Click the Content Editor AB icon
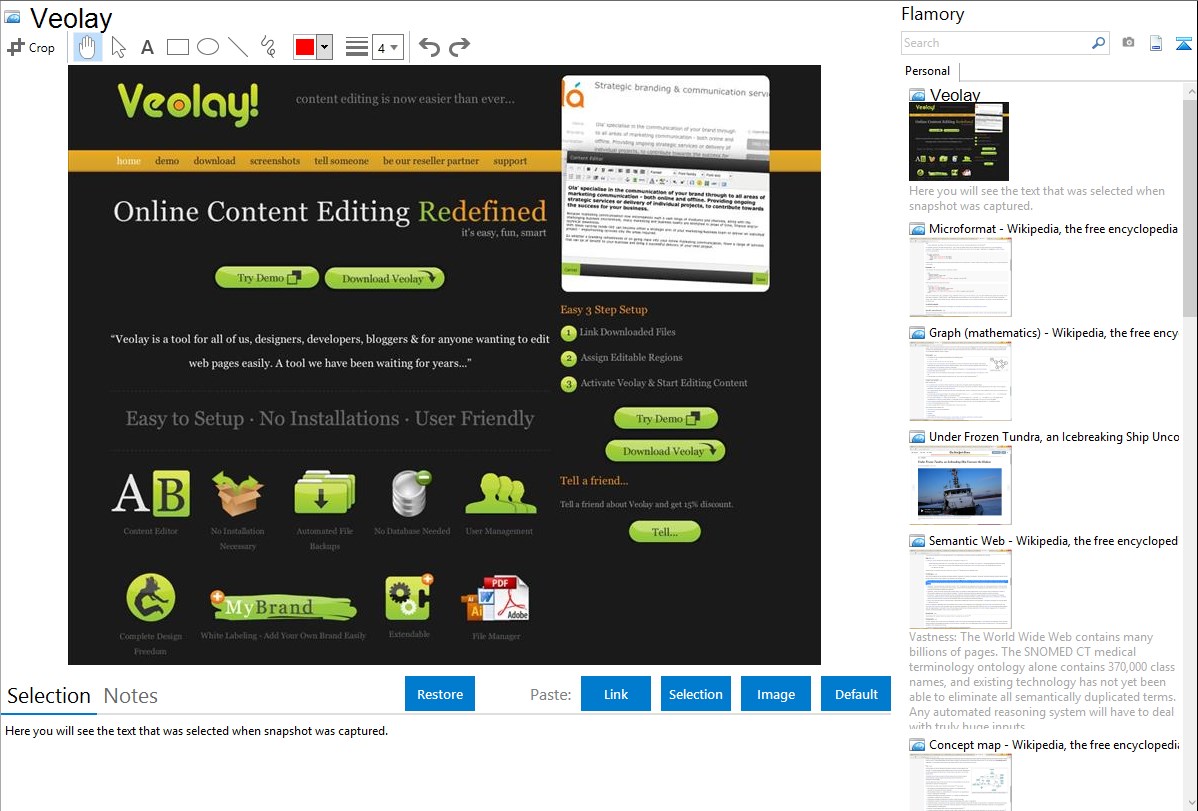 151,494
